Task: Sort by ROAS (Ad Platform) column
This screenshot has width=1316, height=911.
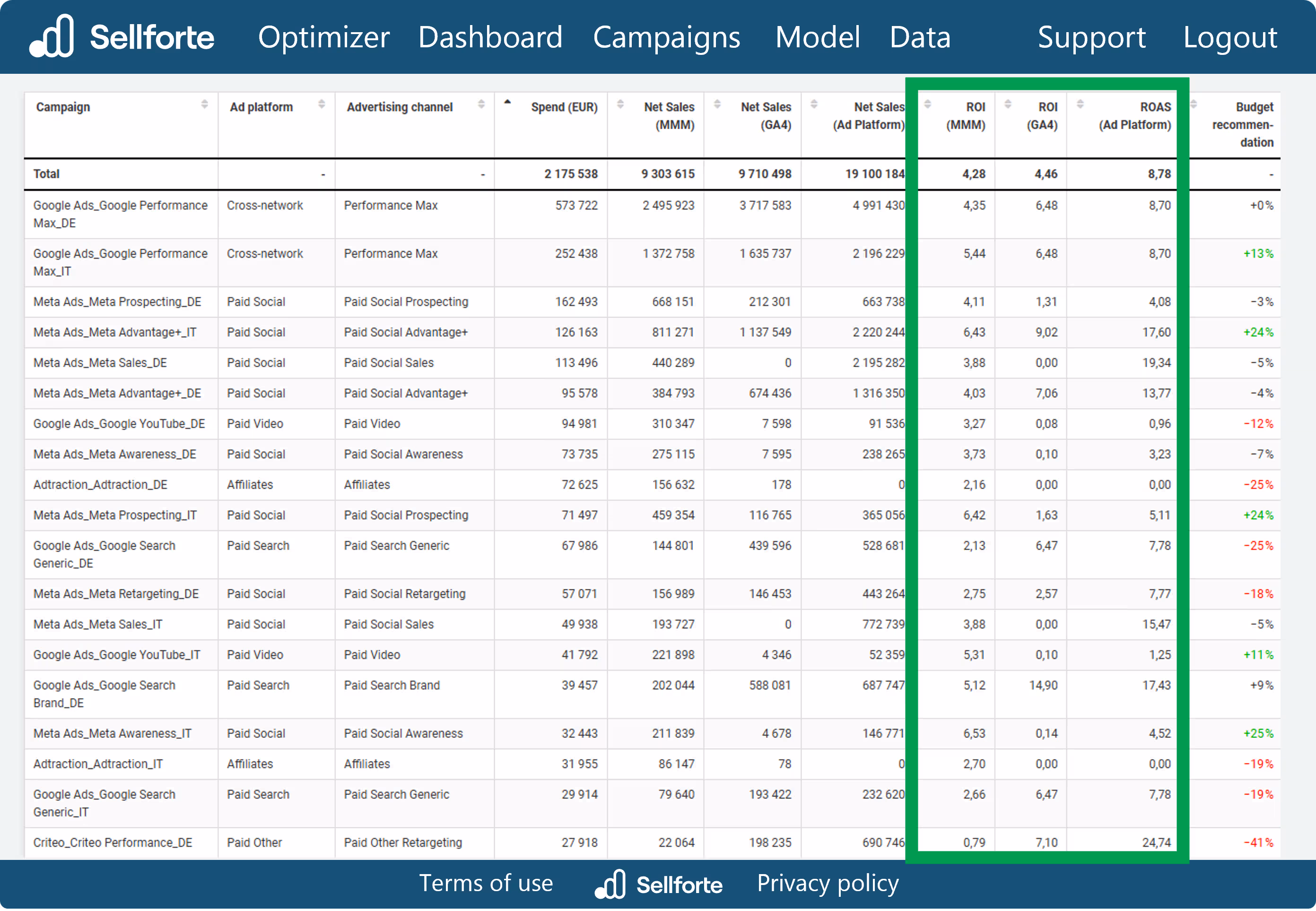Action: pos(1081,105)
